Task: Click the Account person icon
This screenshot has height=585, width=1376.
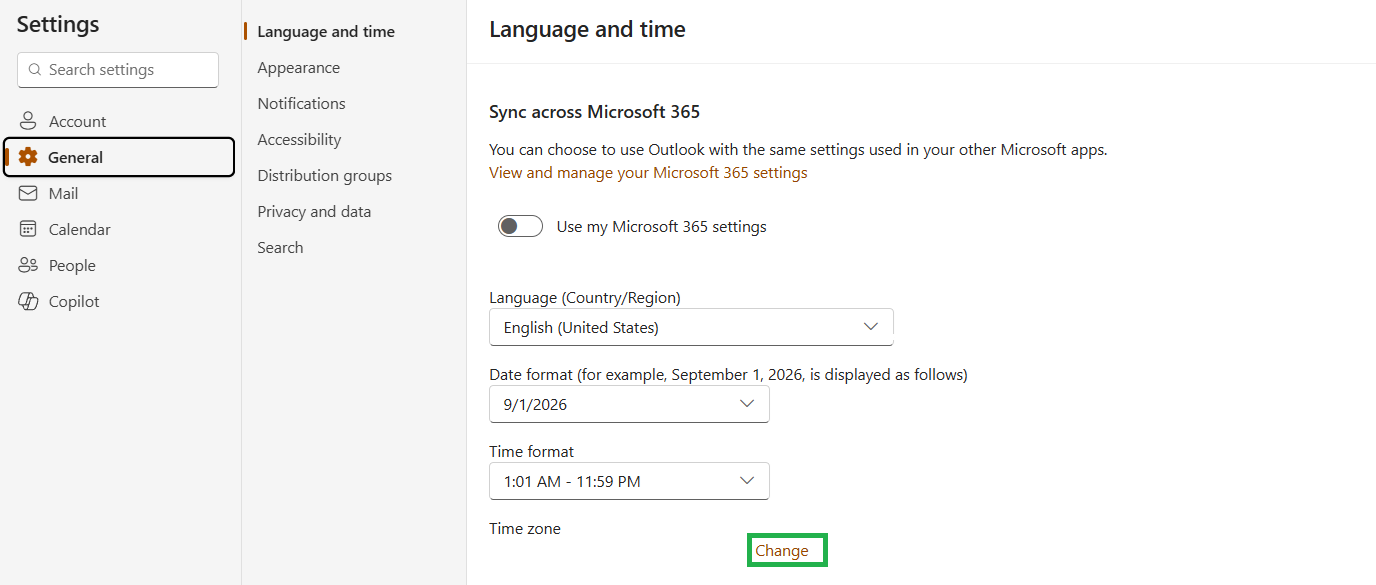Action: pyautogui.click(x=28, y=121)
